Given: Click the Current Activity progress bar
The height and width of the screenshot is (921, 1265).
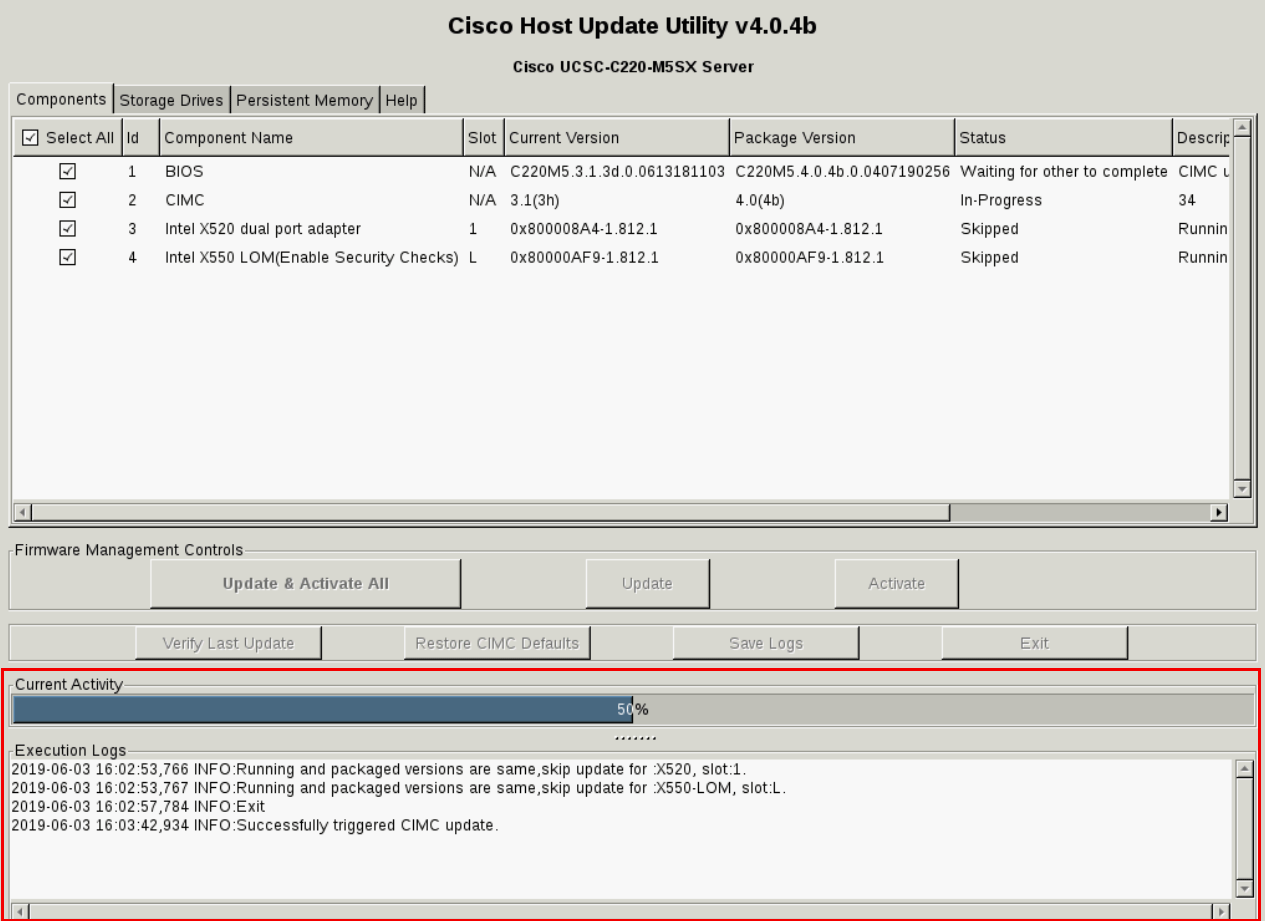Looking at the screenshot, I should tap(633, 710).
